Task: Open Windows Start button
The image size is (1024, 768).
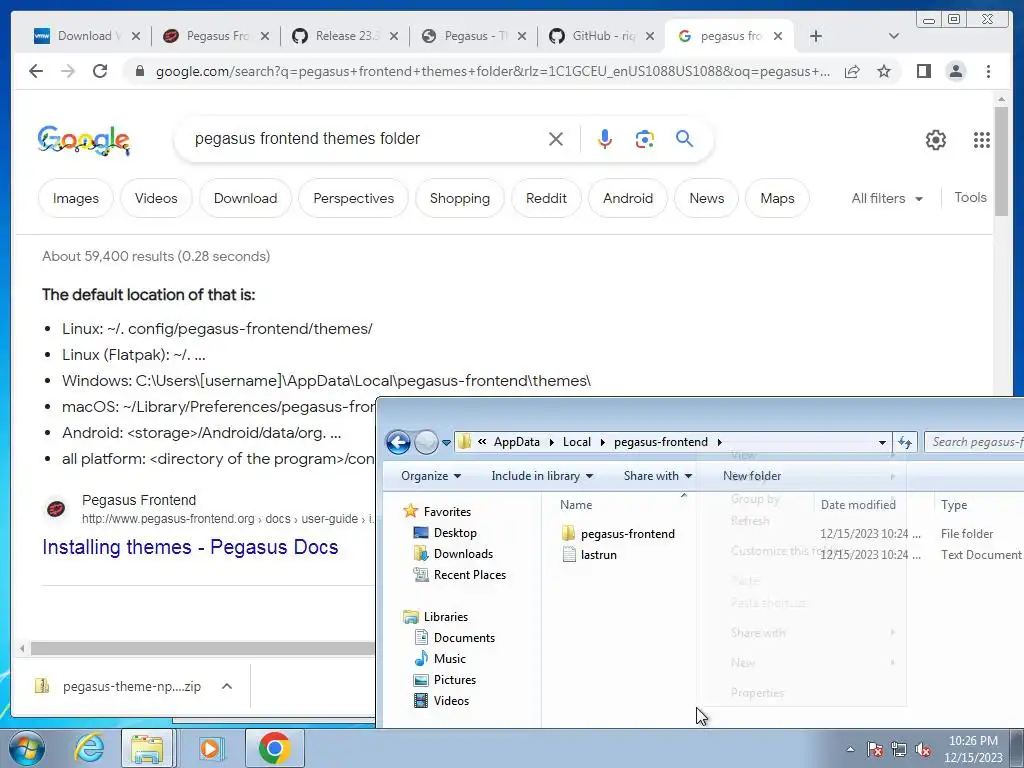Action: point(26,748)
